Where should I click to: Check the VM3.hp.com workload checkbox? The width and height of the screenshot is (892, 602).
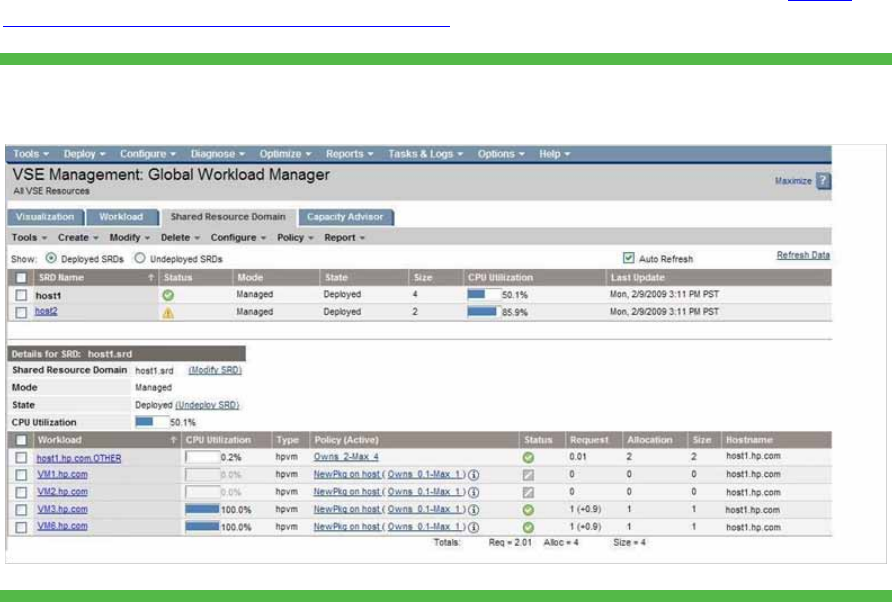pyautogui.click(x=21, y=510)
